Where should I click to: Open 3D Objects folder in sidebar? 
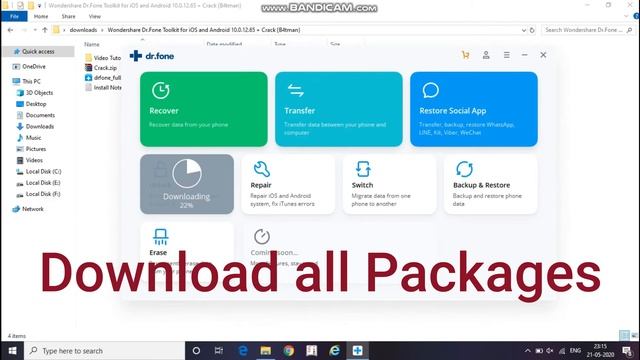tap(39, 93)
